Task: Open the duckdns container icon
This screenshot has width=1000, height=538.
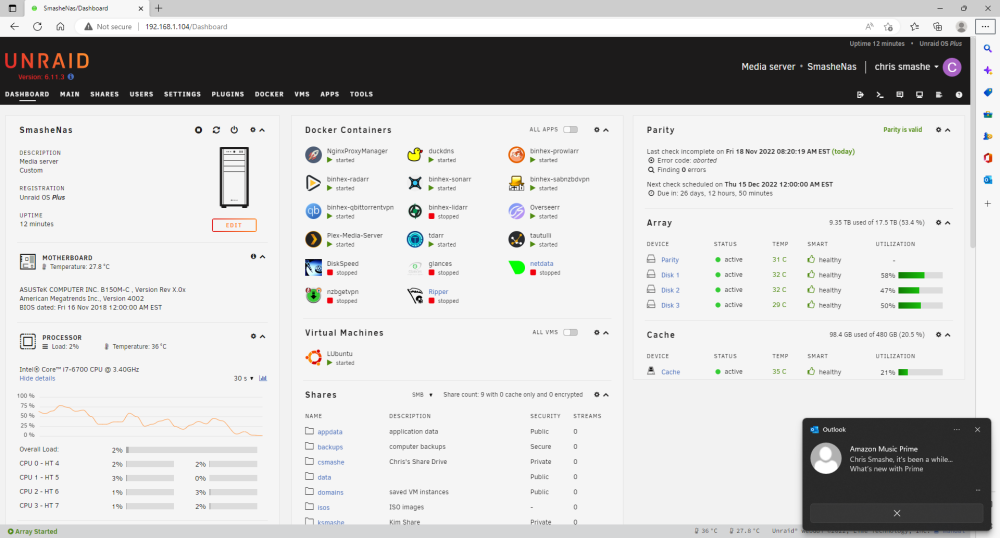Action: point(415,155)
